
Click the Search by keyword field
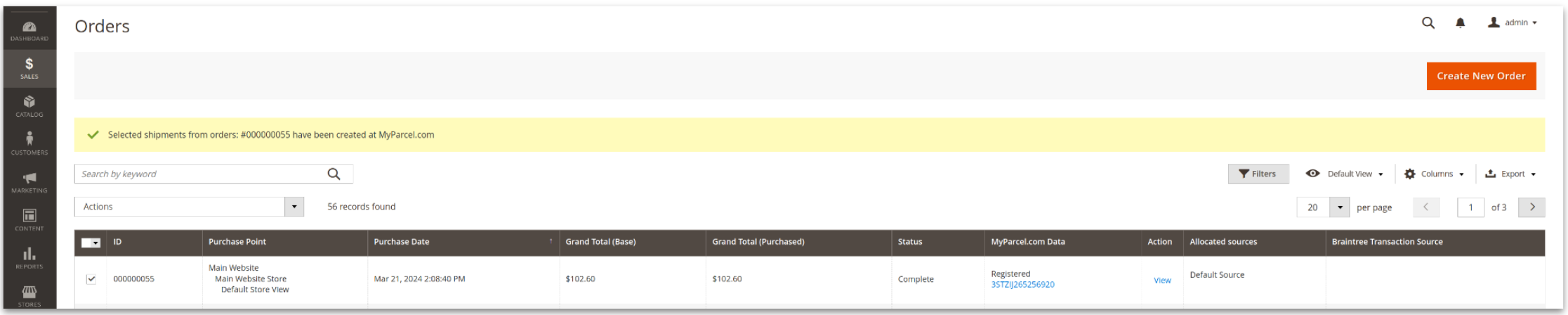pos(200,174)
